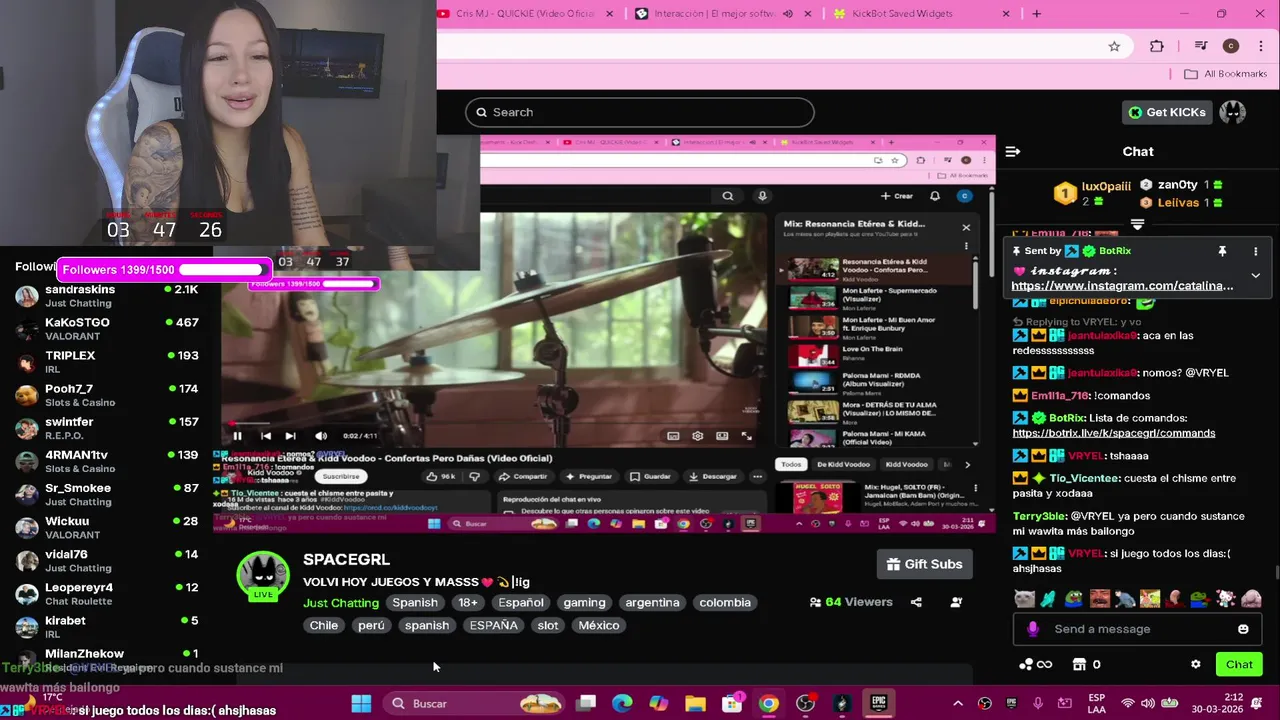
Task: Select the 18+ tag
Action: [468, 603]
